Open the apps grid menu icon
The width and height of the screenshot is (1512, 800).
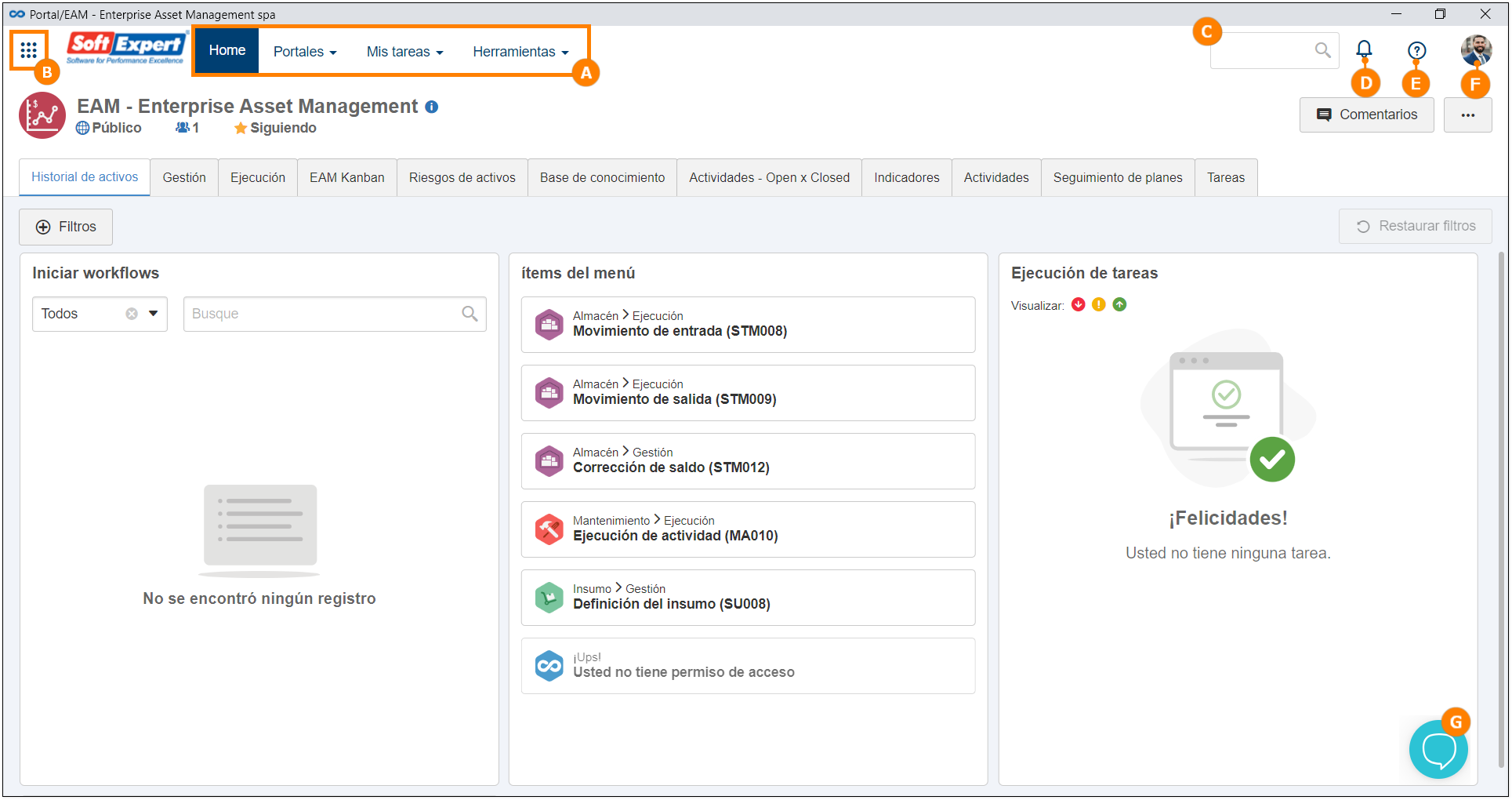tap(29, 50)
